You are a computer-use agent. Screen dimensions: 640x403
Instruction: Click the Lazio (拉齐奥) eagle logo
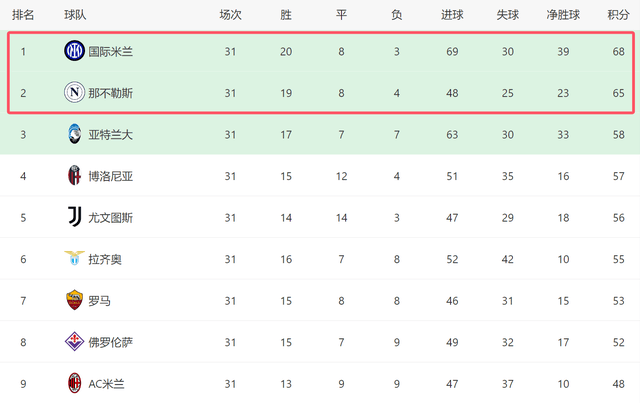(x=74, y=259)
